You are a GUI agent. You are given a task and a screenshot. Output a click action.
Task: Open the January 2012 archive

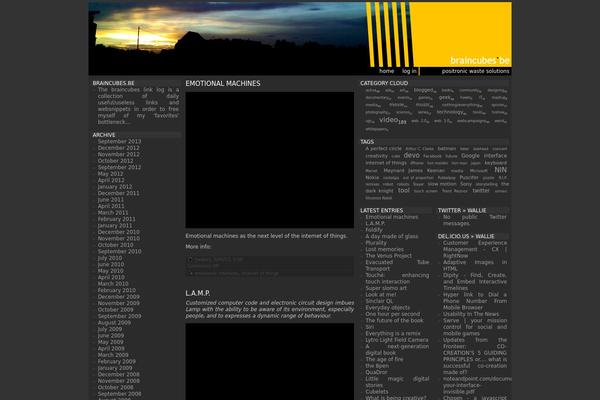coord(115,187)
